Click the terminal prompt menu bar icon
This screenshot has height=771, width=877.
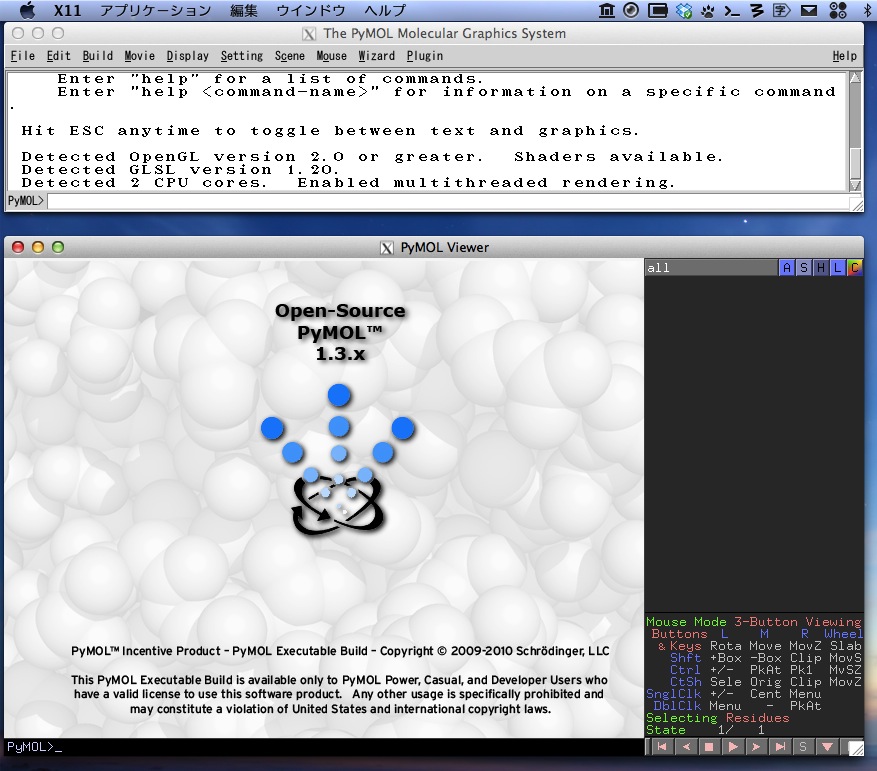tap(732, 10)
